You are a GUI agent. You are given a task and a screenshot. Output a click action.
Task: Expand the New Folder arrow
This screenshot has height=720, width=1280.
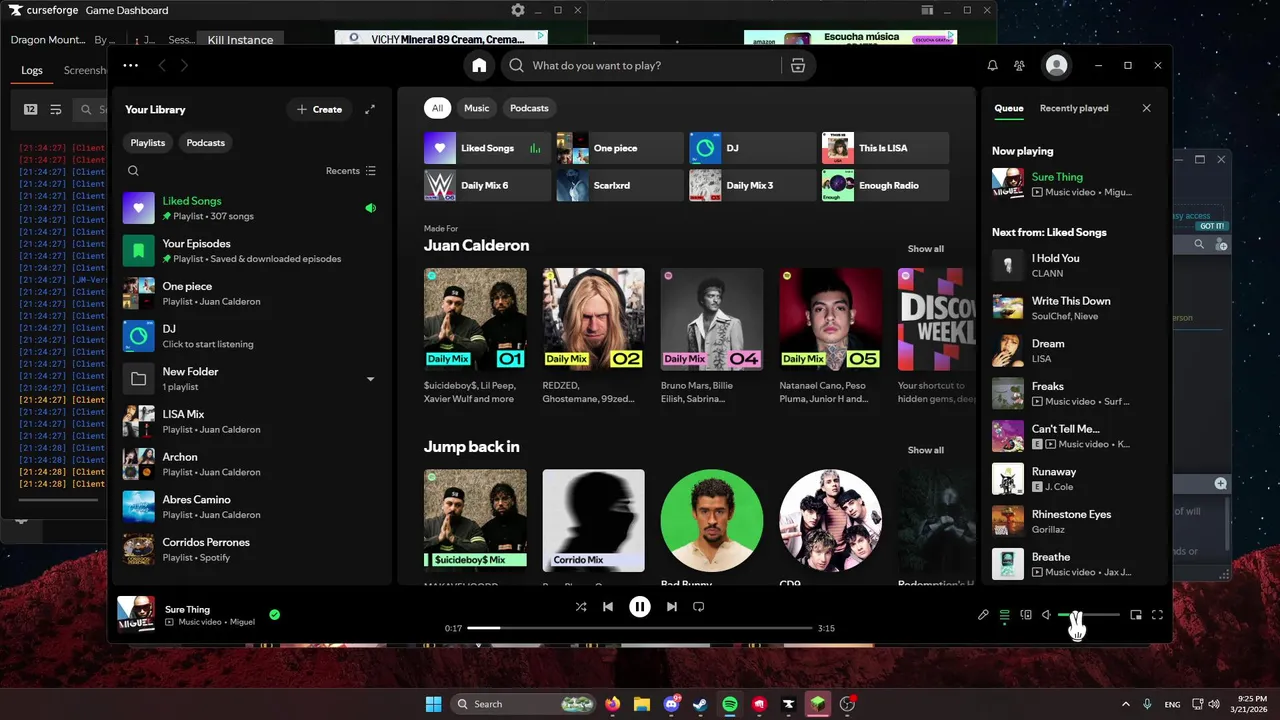370,379
